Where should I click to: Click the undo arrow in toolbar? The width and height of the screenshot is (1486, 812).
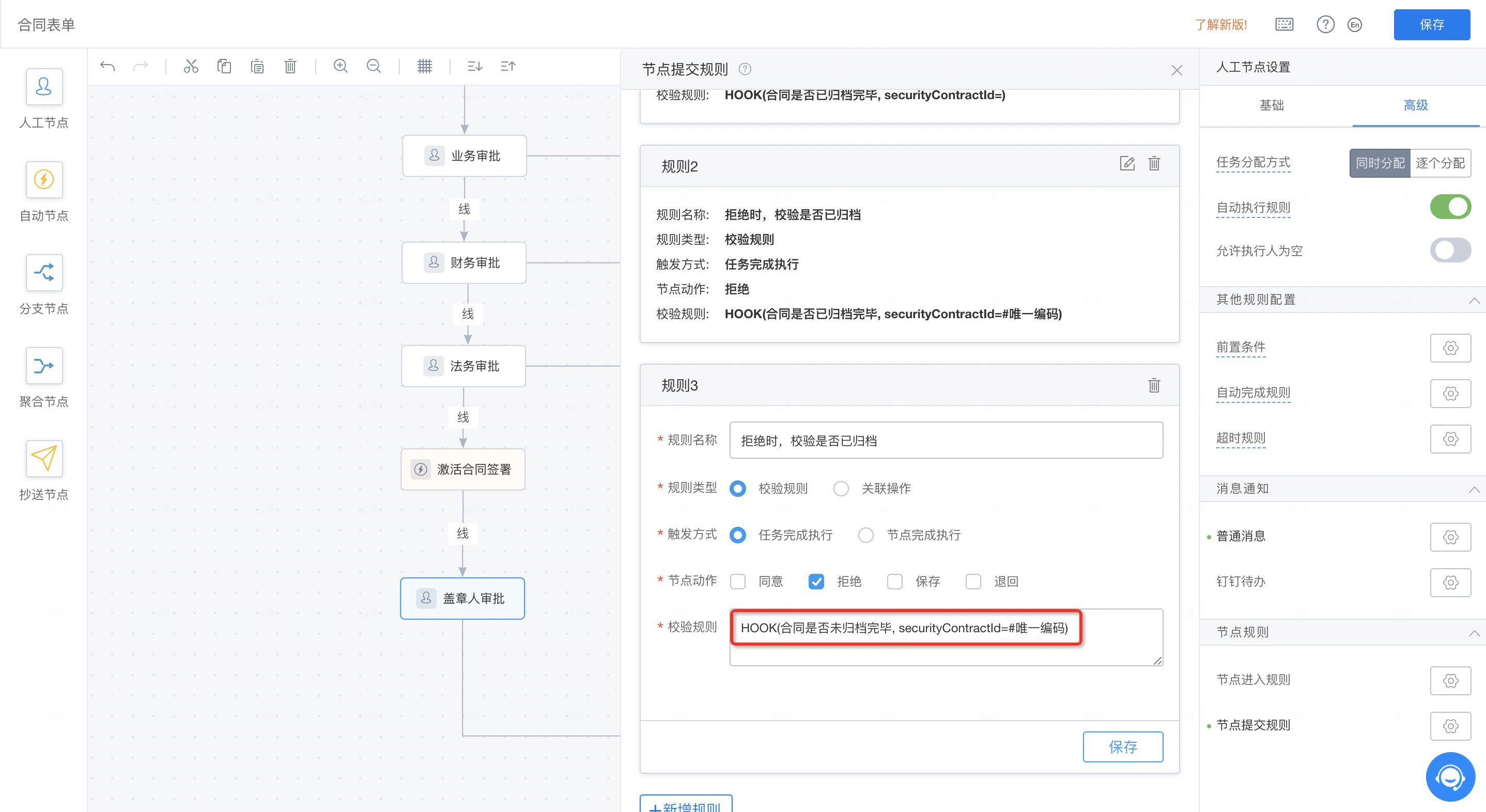(x=107, y=66)
